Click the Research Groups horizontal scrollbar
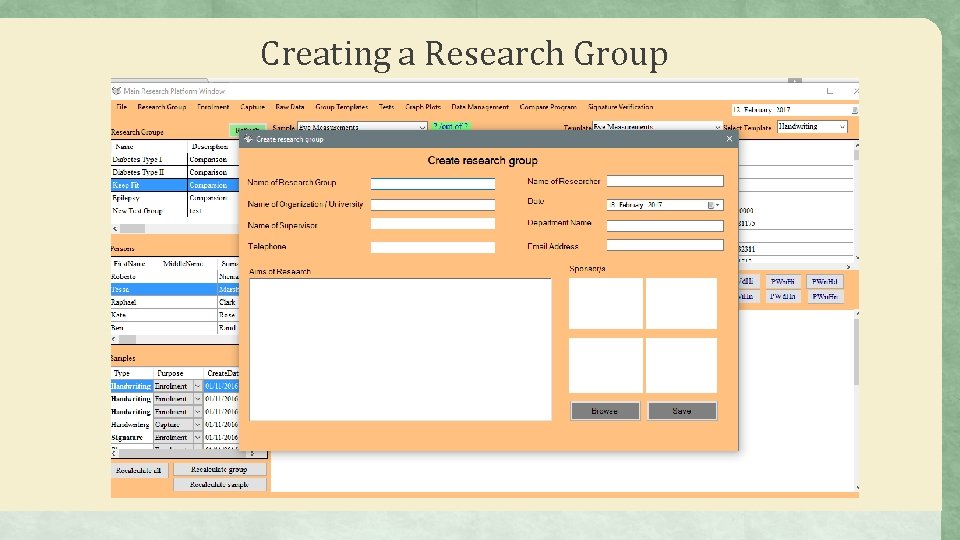 coord(174,228)
